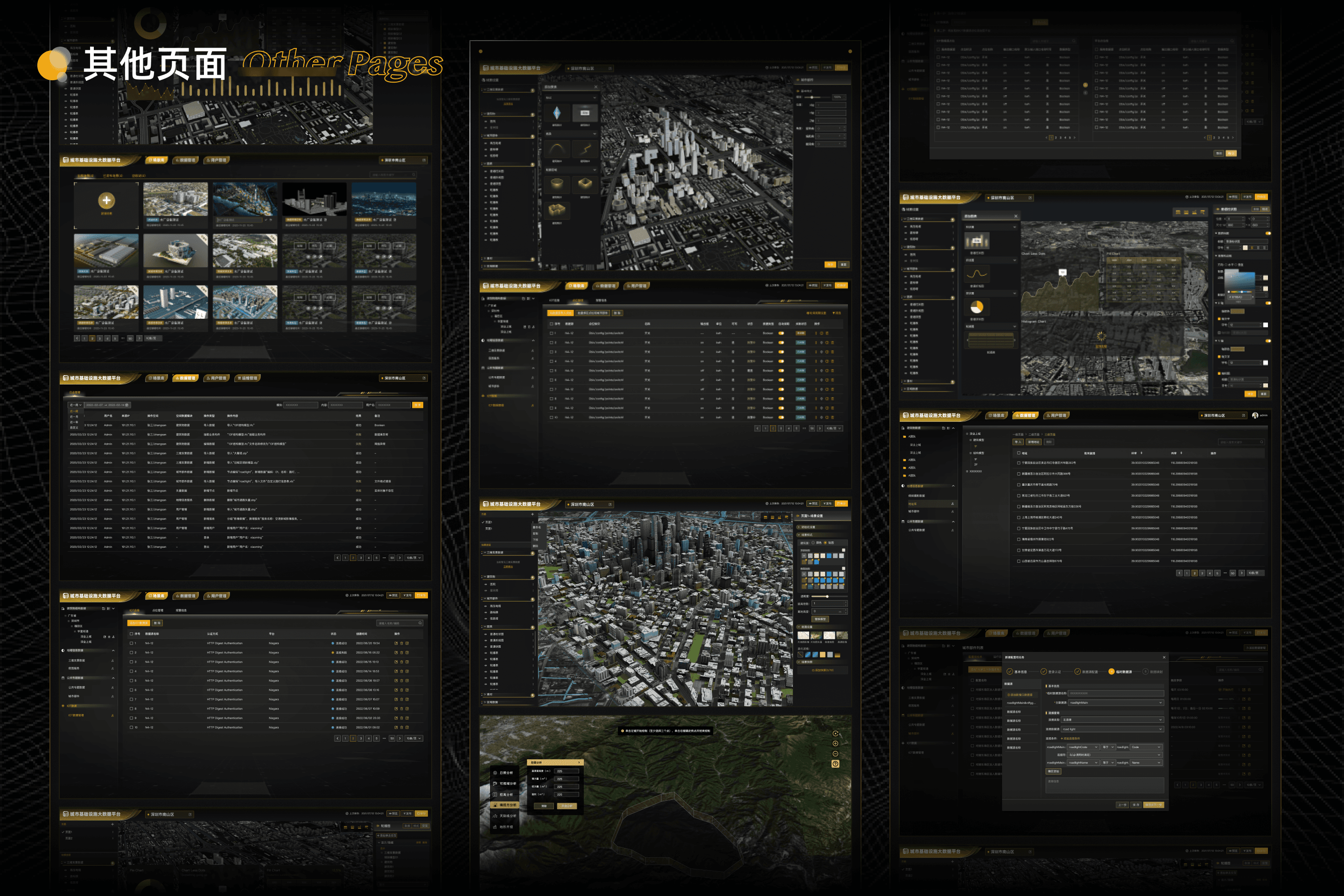Check the first row checkbox in the address coordinates table
The height and width of the screenshot is (896, 1344).
[x=1019, y=463]
